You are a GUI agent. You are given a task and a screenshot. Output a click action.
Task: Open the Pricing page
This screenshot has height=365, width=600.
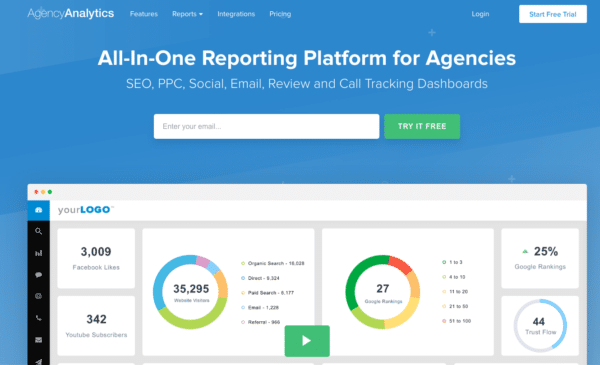point(280,14)
